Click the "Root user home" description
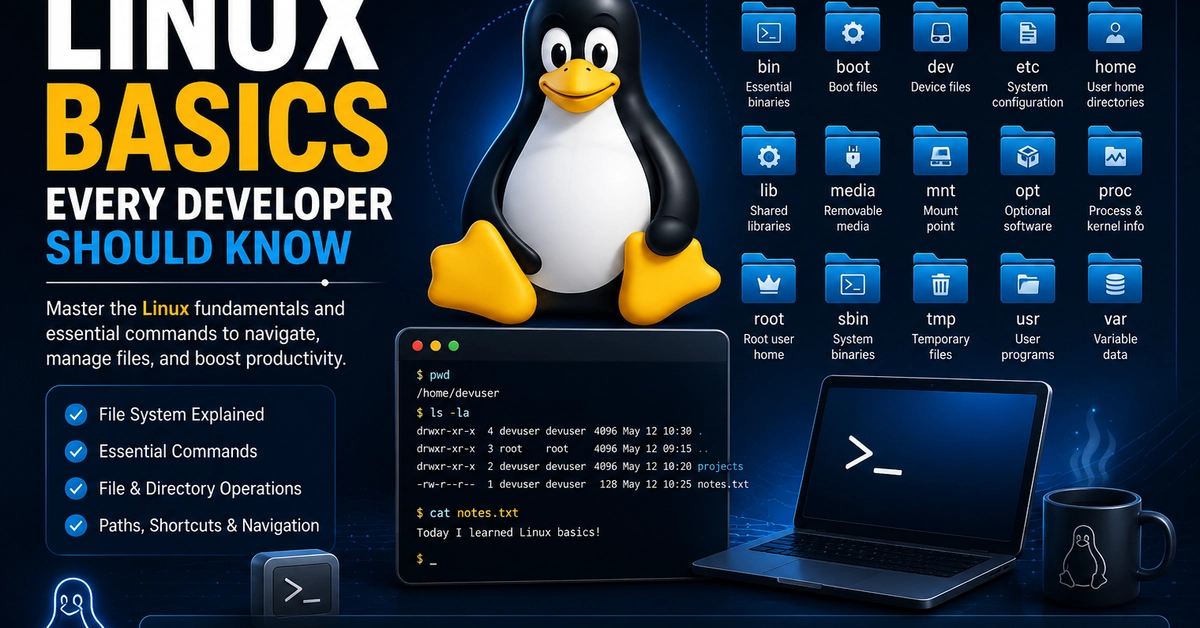 [768, 347]
